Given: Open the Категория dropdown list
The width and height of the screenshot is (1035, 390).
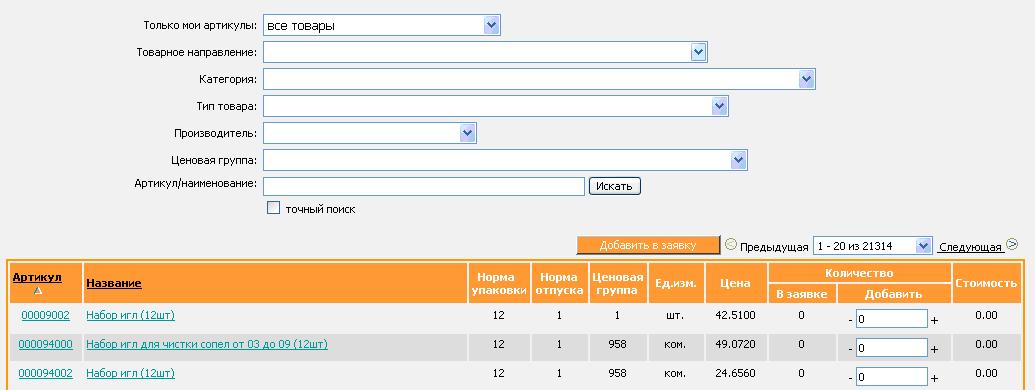Looking at the screenshot, I should 539,79.
